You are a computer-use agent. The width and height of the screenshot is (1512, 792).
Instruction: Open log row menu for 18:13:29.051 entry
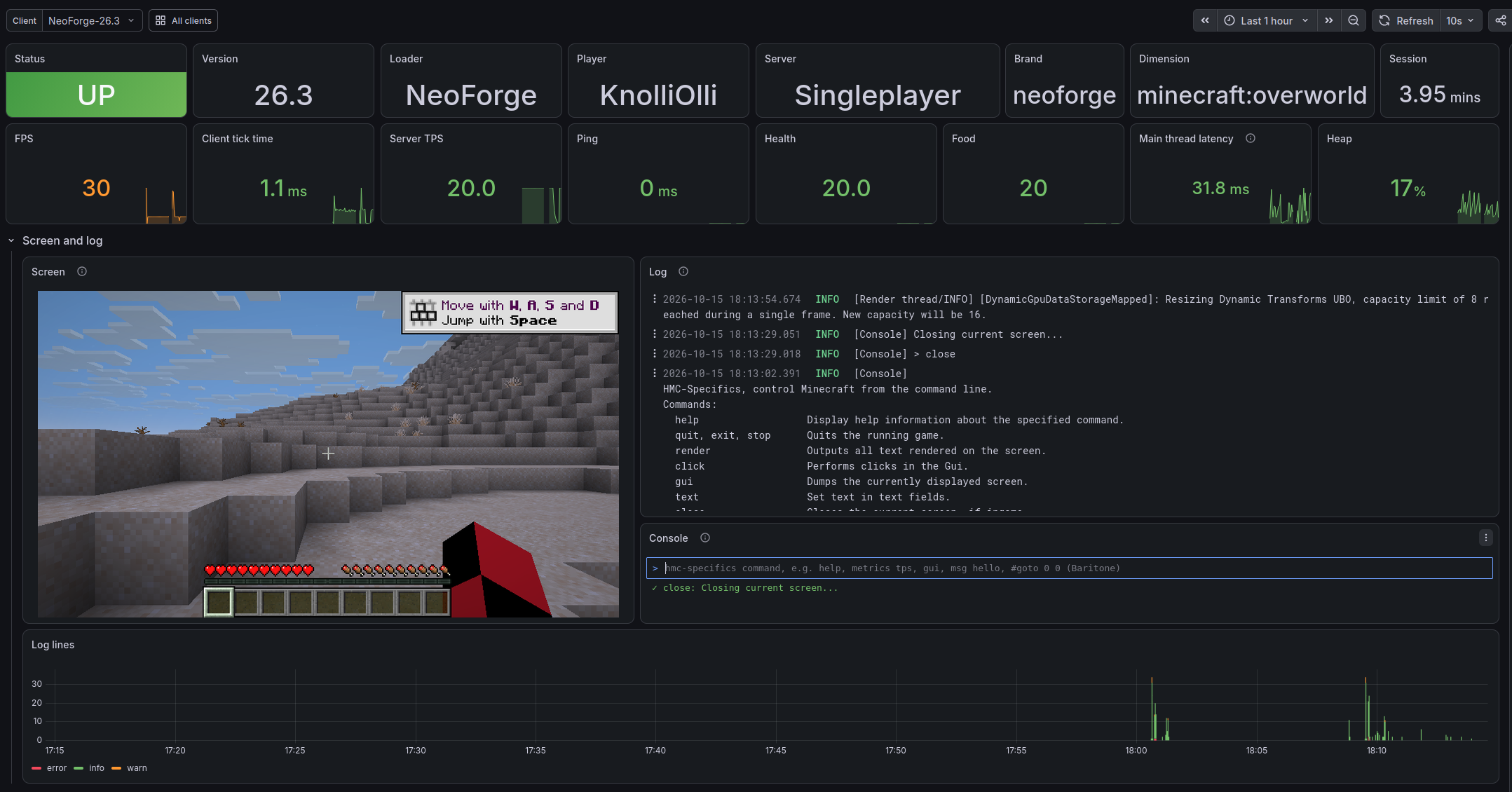[x=655, y=334]
